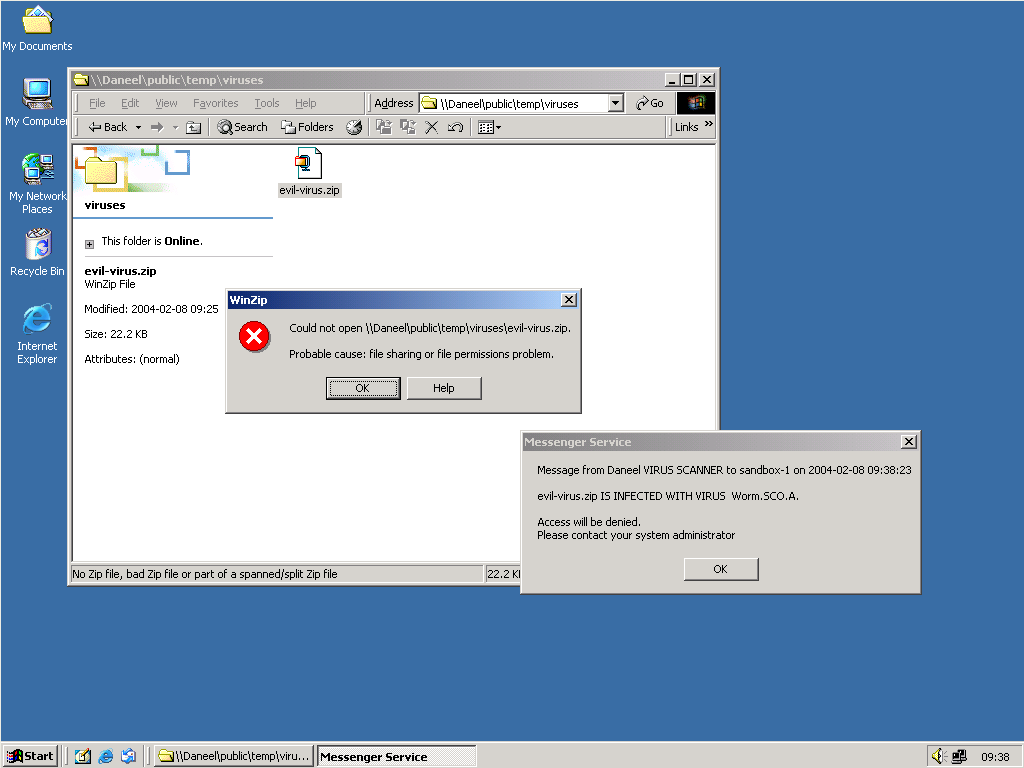The width and height of the screenshot is (1024, 768).
Task: Close the Messenger Service dialog
Action: coord(908,442)
